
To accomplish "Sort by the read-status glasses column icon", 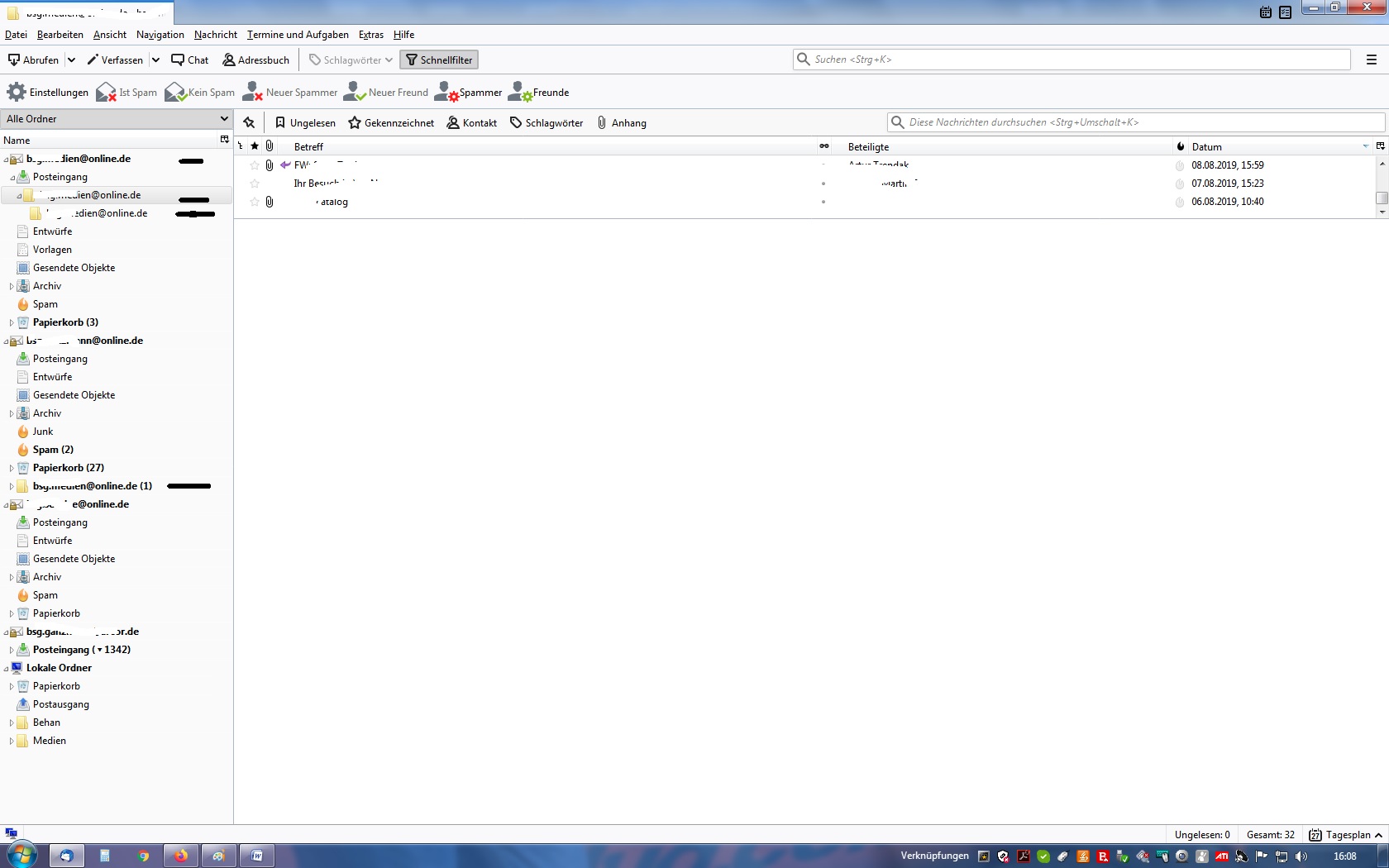I will coord(823,146).
